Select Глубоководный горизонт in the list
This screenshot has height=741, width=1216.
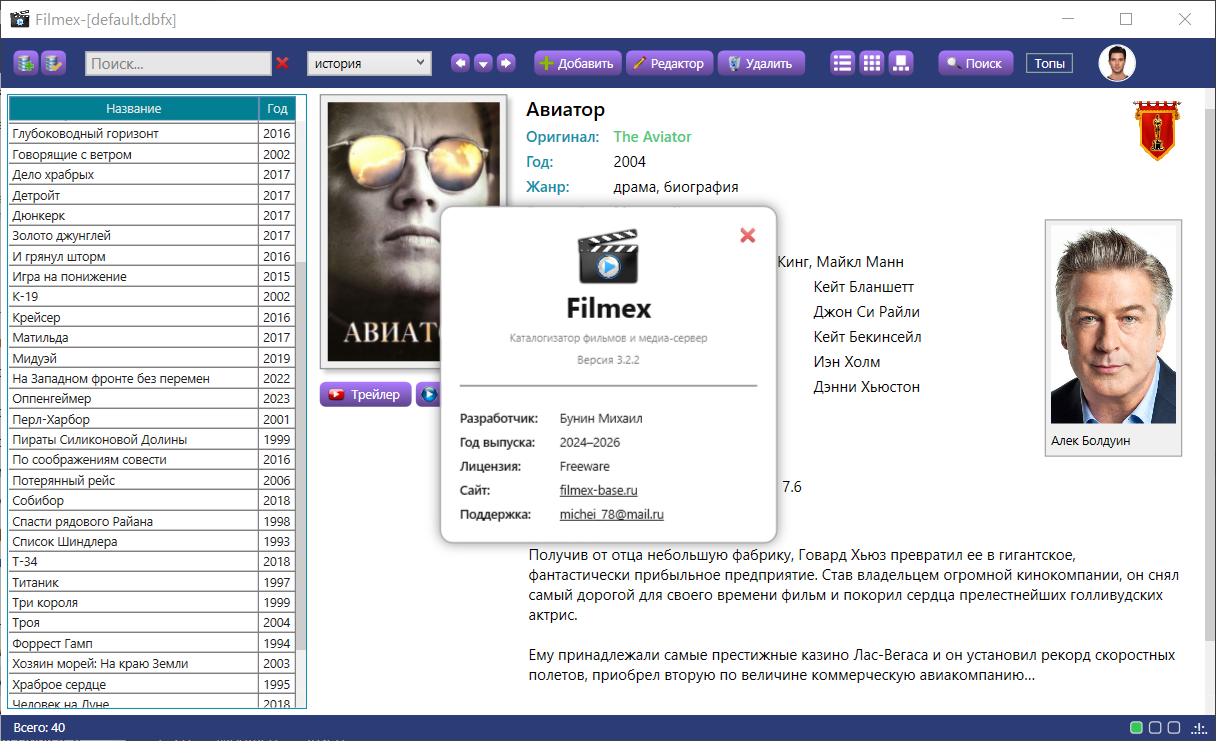[152, 134]
